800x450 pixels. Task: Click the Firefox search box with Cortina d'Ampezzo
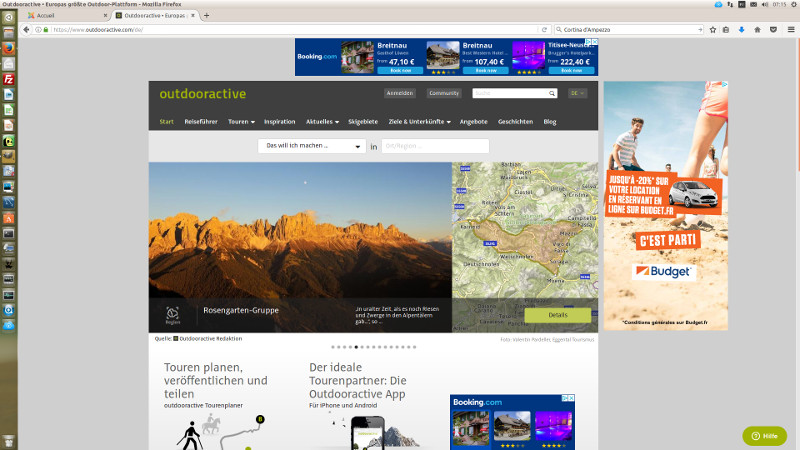pyautogui.click(x=628, y=30)
